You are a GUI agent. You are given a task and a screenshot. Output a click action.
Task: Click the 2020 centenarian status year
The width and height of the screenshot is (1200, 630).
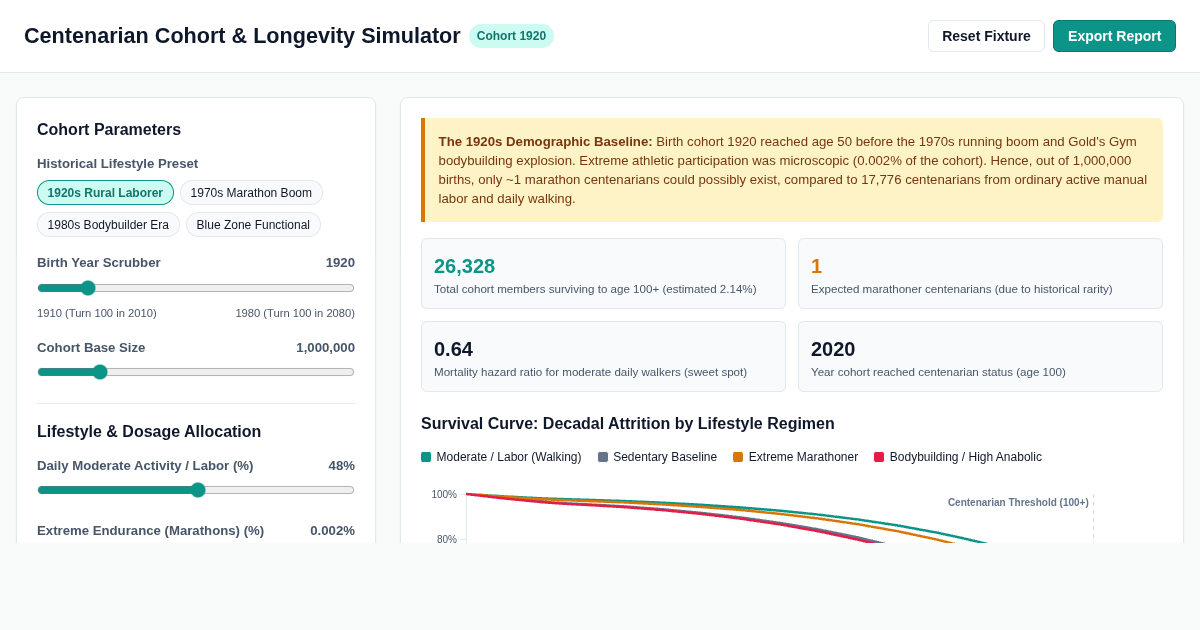(833, 349)
